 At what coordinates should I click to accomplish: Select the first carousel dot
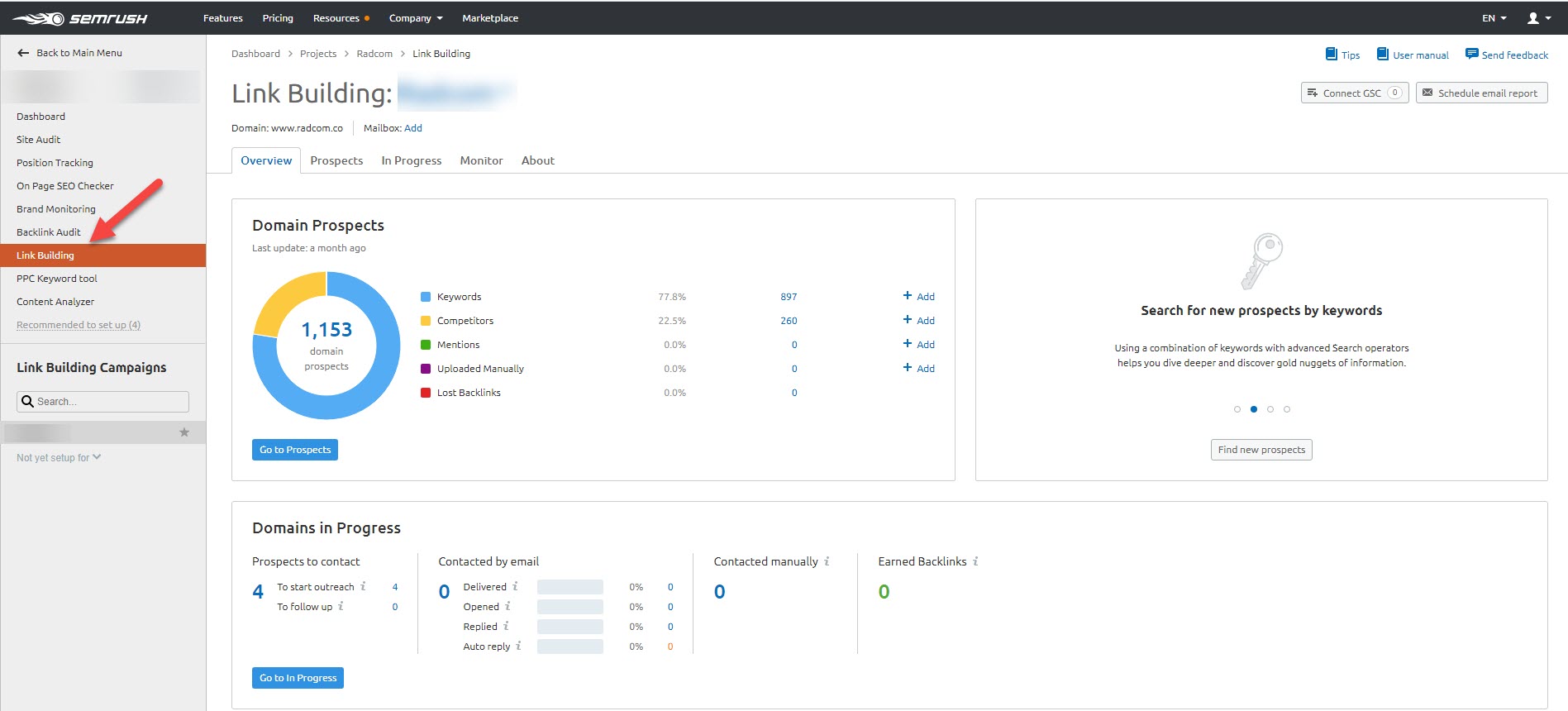pyautogui.click(x=1237, y=409)
